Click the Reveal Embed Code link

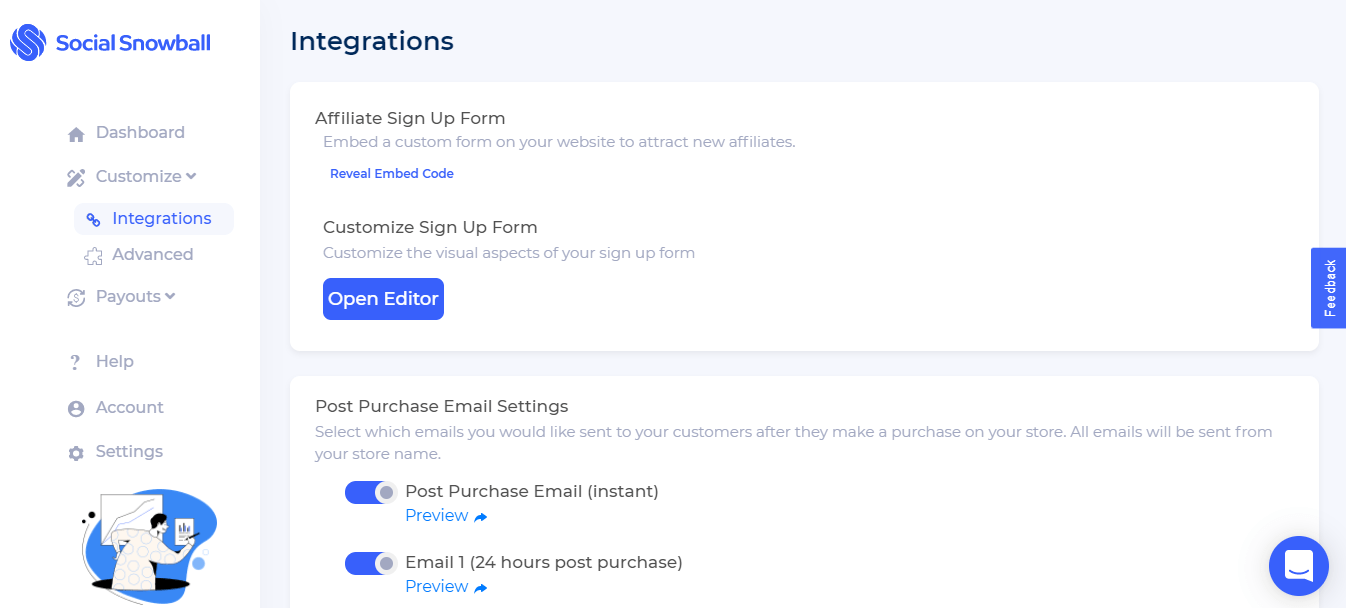click(x=392, y=174)
